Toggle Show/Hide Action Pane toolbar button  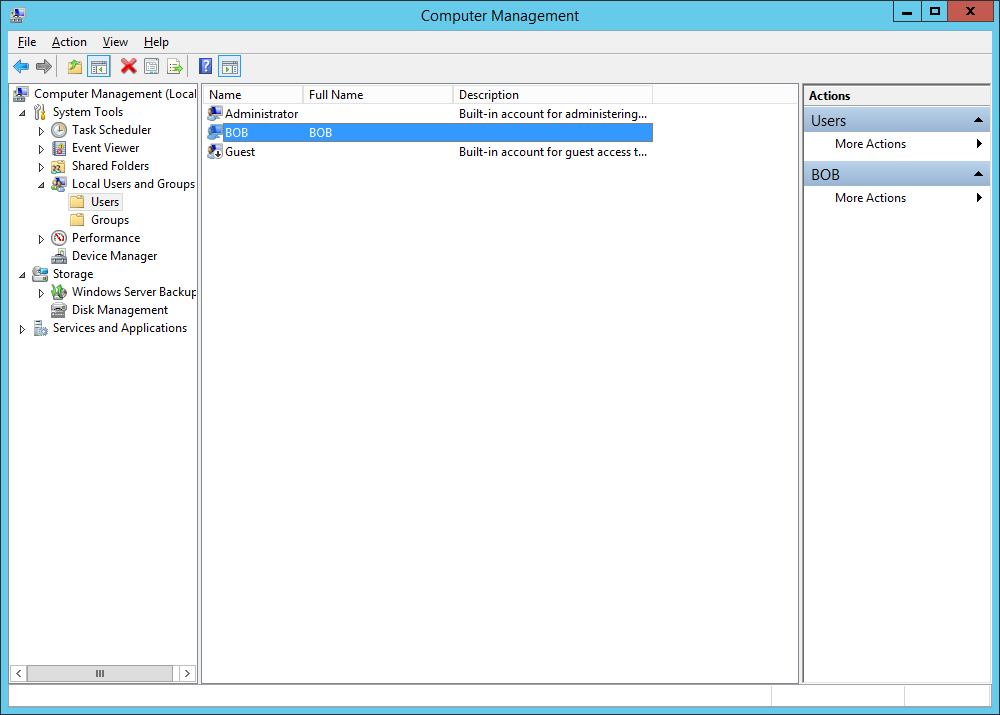click(x=229, y=67)
